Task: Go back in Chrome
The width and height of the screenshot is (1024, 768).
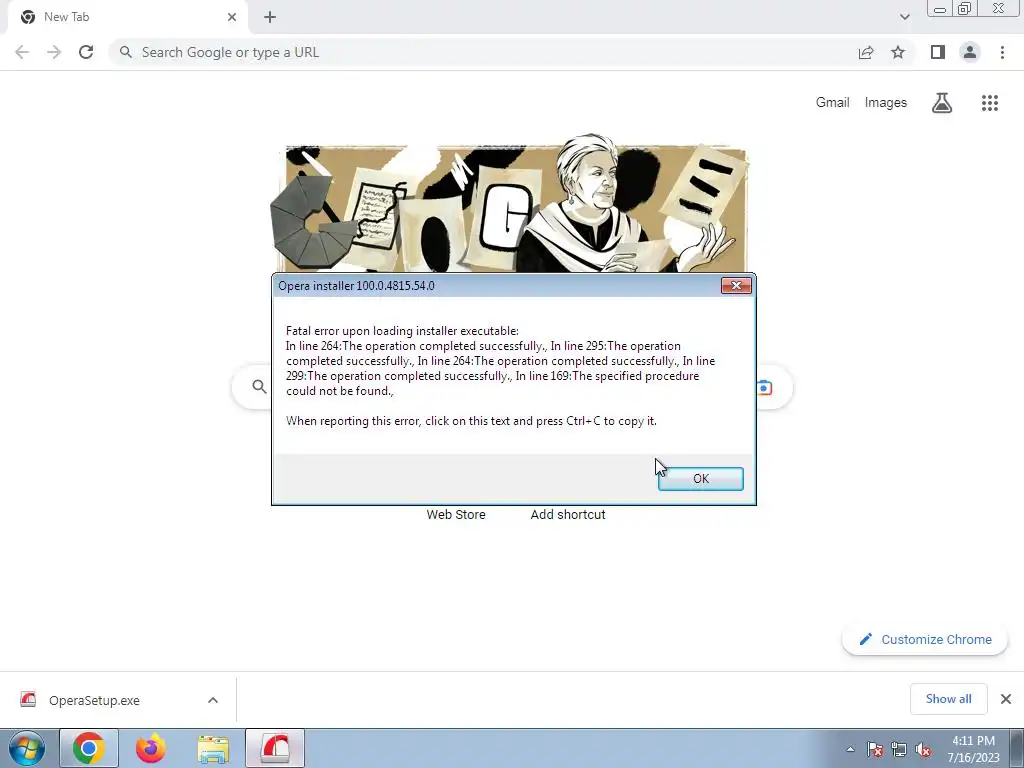Action: pos(22,52)
